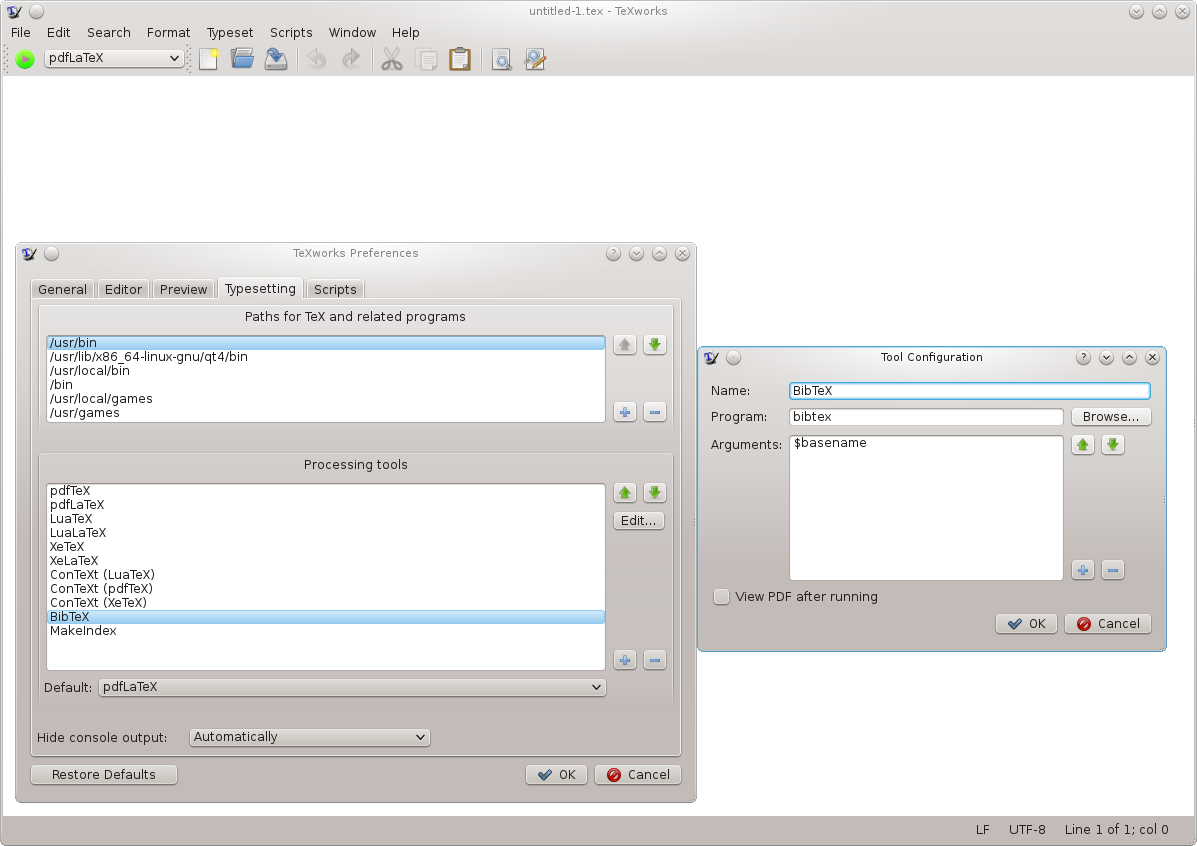This screenshot has height=846, width=1197.
Task: Move selected processing tool up
Action: click(625, 493)
